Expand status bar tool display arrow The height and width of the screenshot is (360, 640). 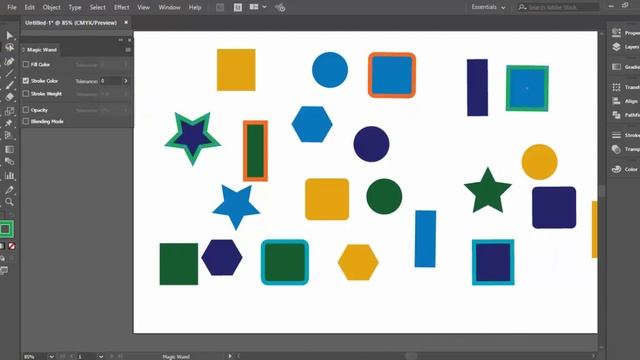point(230,356)
